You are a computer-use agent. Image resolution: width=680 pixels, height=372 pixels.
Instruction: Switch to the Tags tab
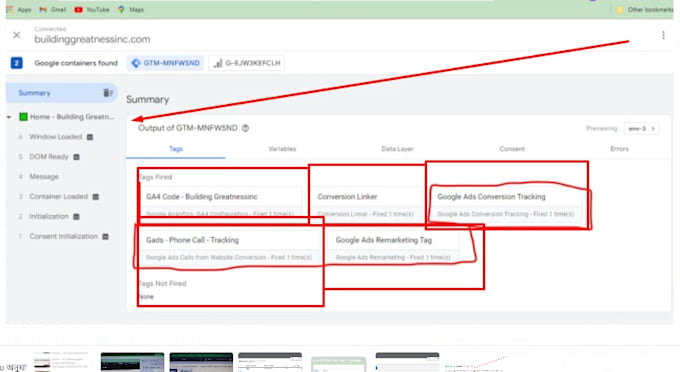(x=176, y=149)
